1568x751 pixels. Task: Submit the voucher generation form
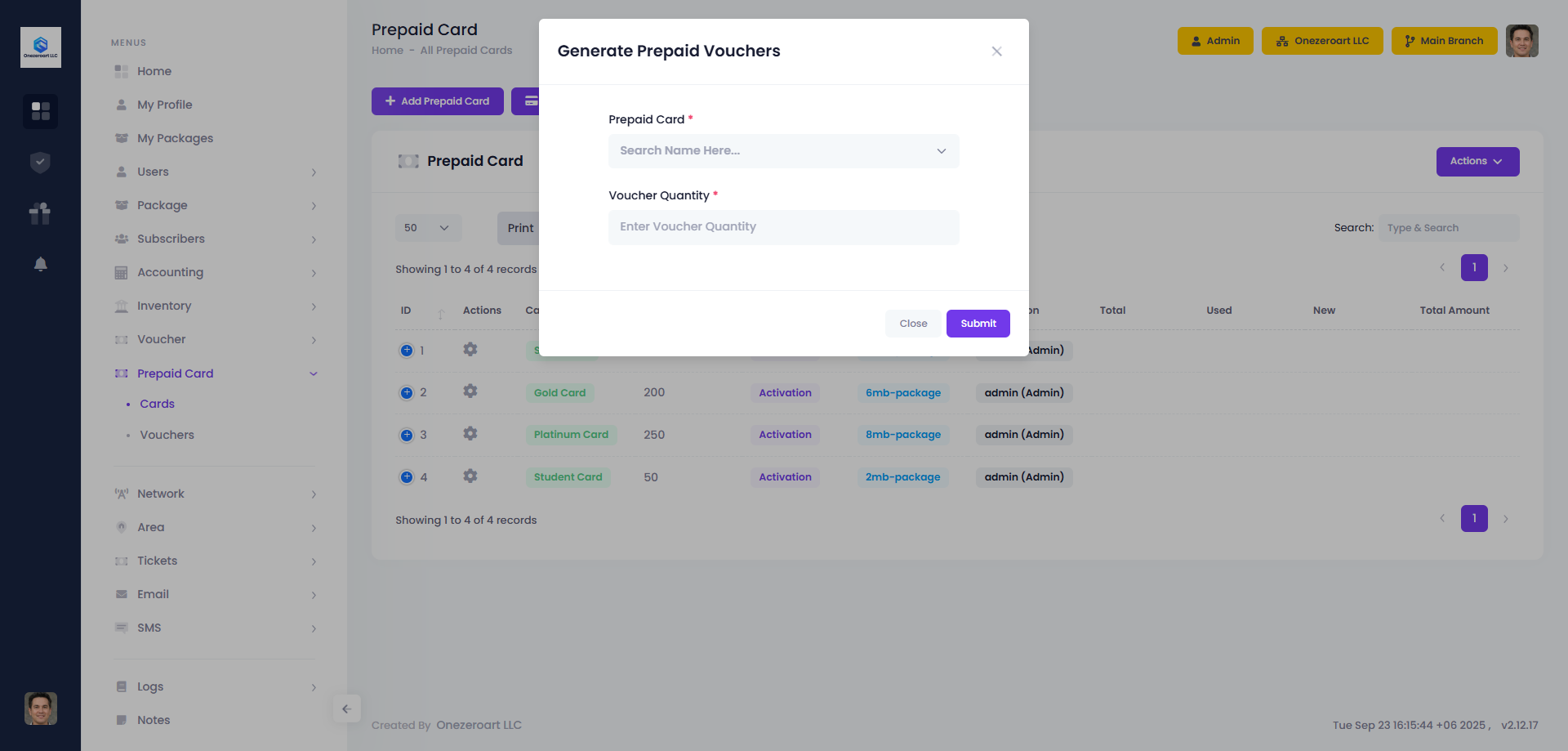(978, 324)
